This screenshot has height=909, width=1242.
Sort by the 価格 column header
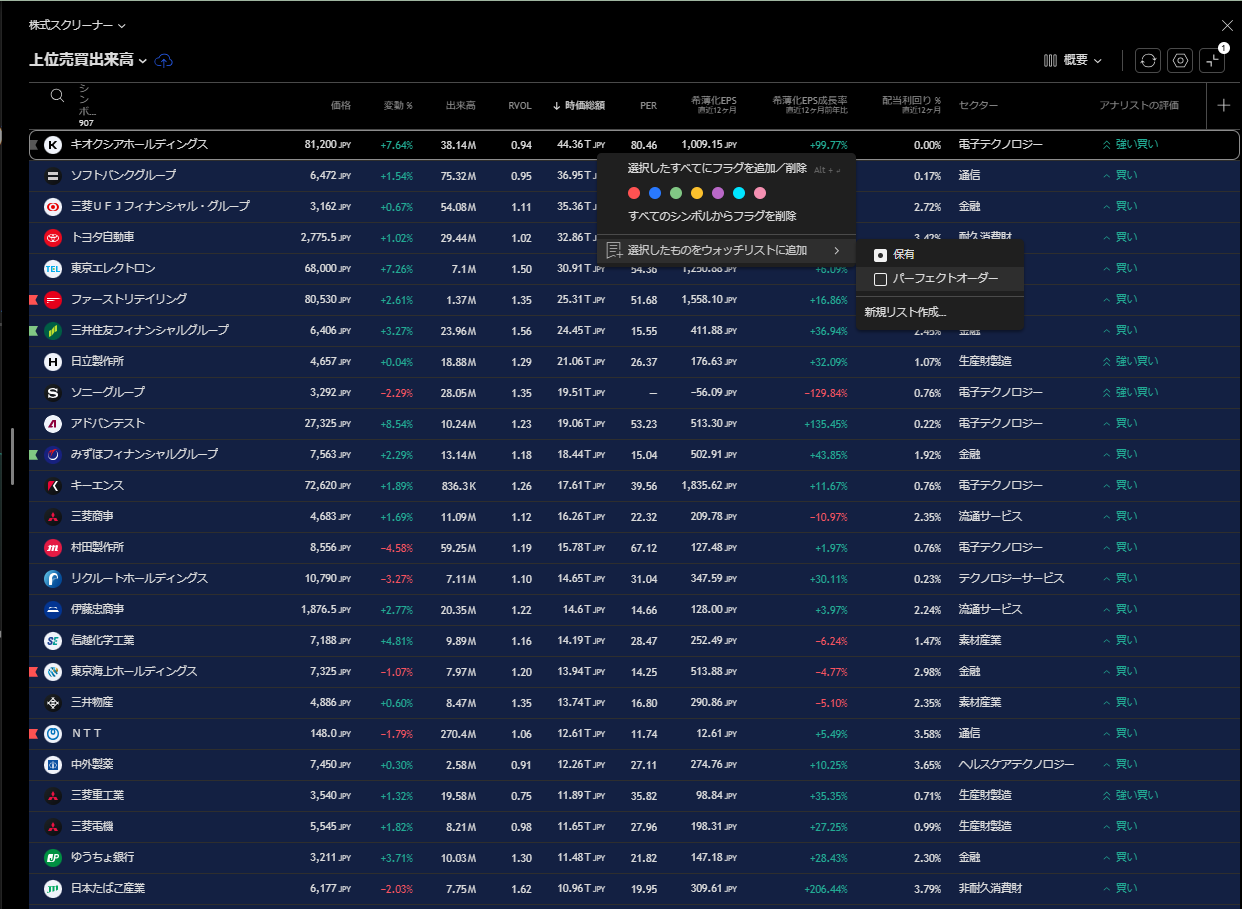[341, 105]
